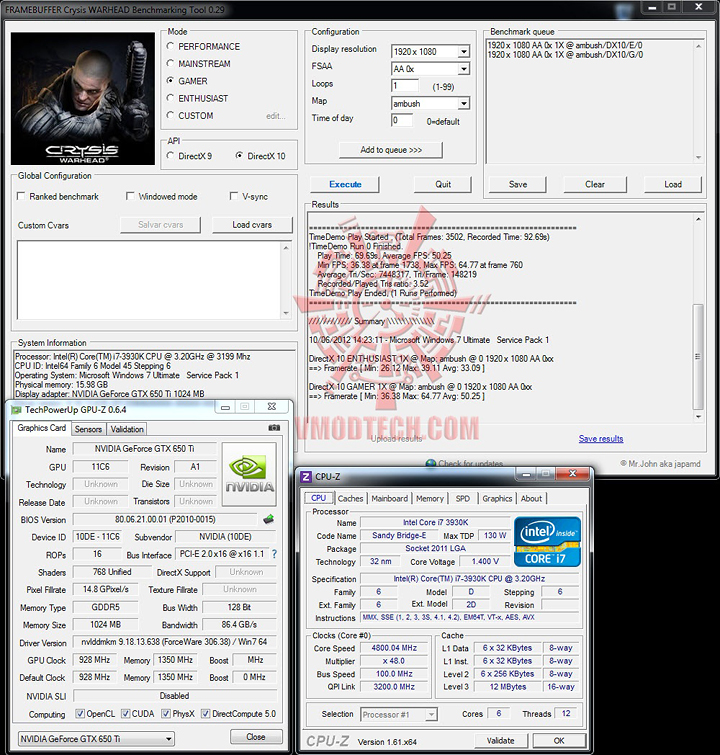720x755 pixels.
Task: Open the Graphics tab in CPU-Z
Action: click(497, 498)
